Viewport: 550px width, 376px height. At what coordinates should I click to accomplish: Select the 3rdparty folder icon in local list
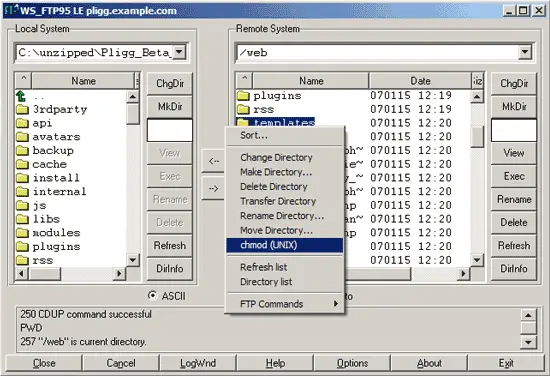(x=22, y=109)
